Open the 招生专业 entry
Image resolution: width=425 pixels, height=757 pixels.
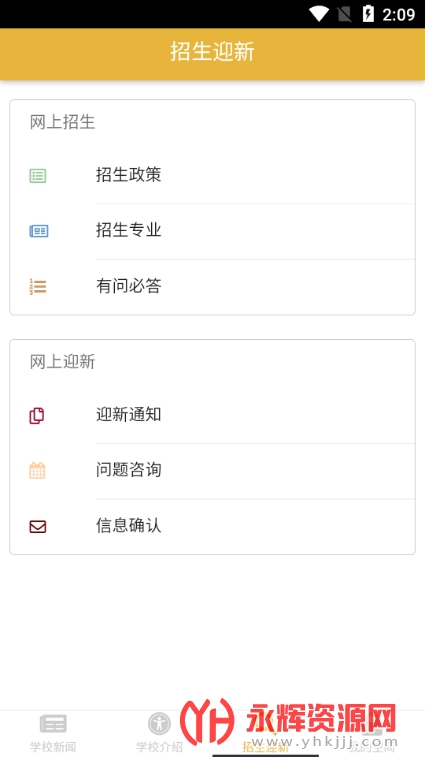tap(212, 231)
